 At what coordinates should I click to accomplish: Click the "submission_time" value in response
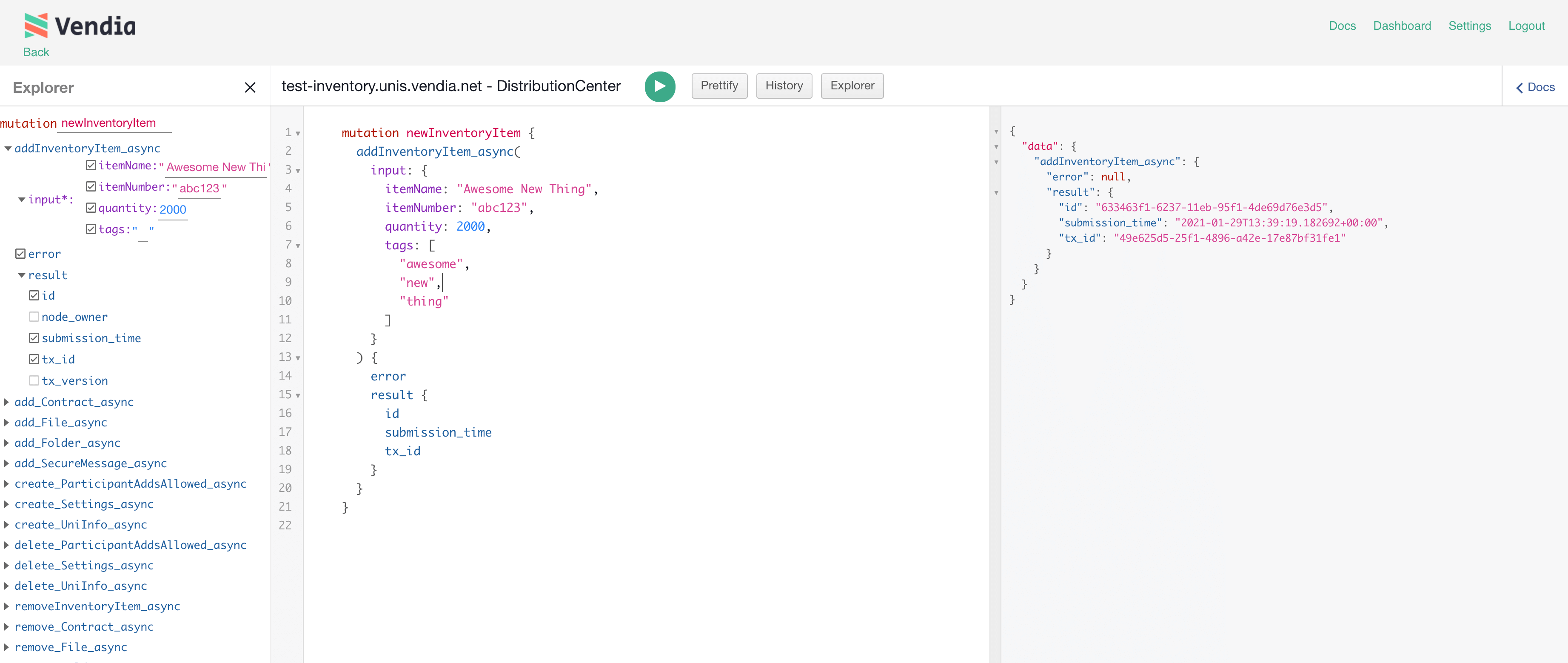[x=1278, y=223]
